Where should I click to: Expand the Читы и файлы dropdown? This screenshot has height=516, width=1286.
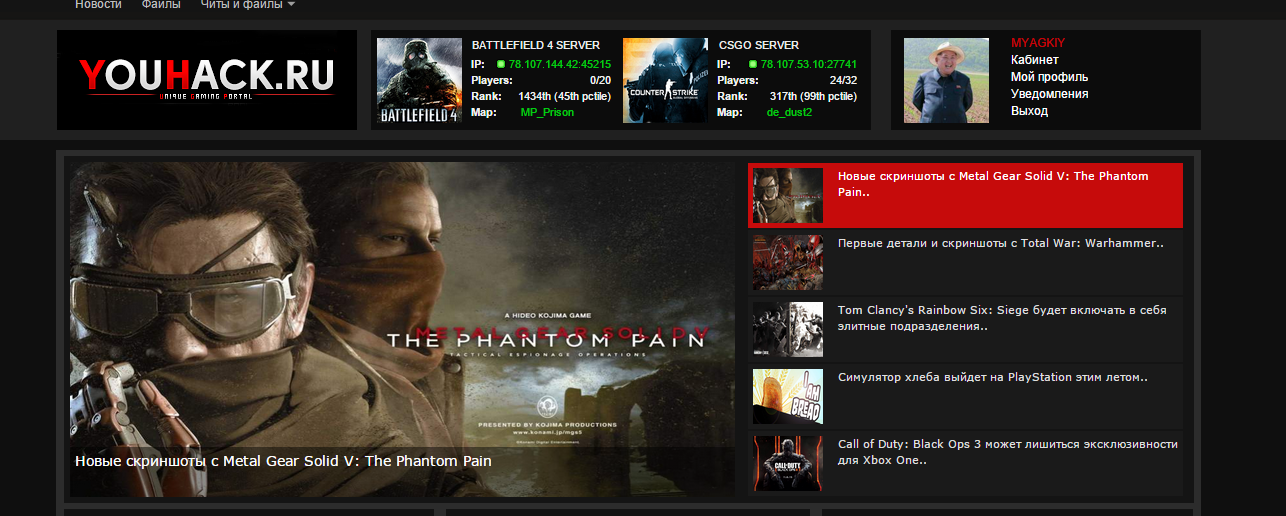click(x=248, y=5)
